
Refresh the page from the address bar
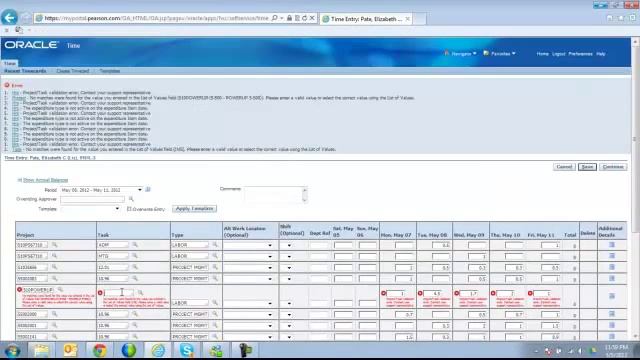[x=304, y=18]
